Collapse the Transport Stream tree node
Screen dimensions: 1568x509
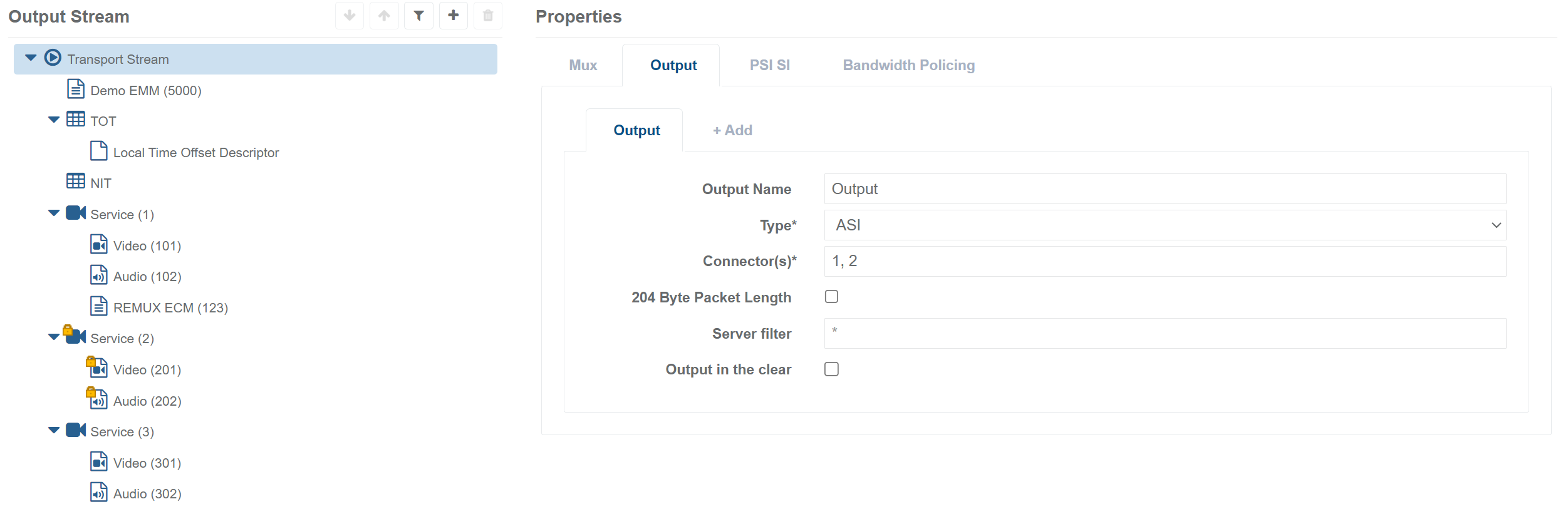[x=31, y=58]
